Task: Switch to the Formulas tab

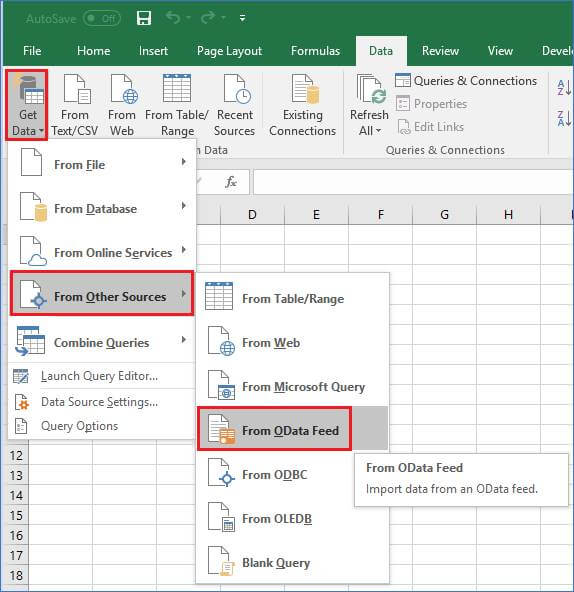Action: 315,51
